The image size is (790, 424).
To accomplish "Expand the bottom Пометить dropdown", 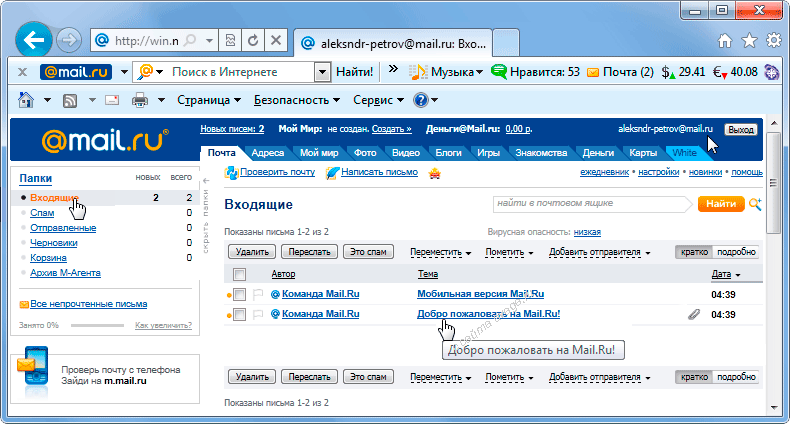I will coord(509,377).
